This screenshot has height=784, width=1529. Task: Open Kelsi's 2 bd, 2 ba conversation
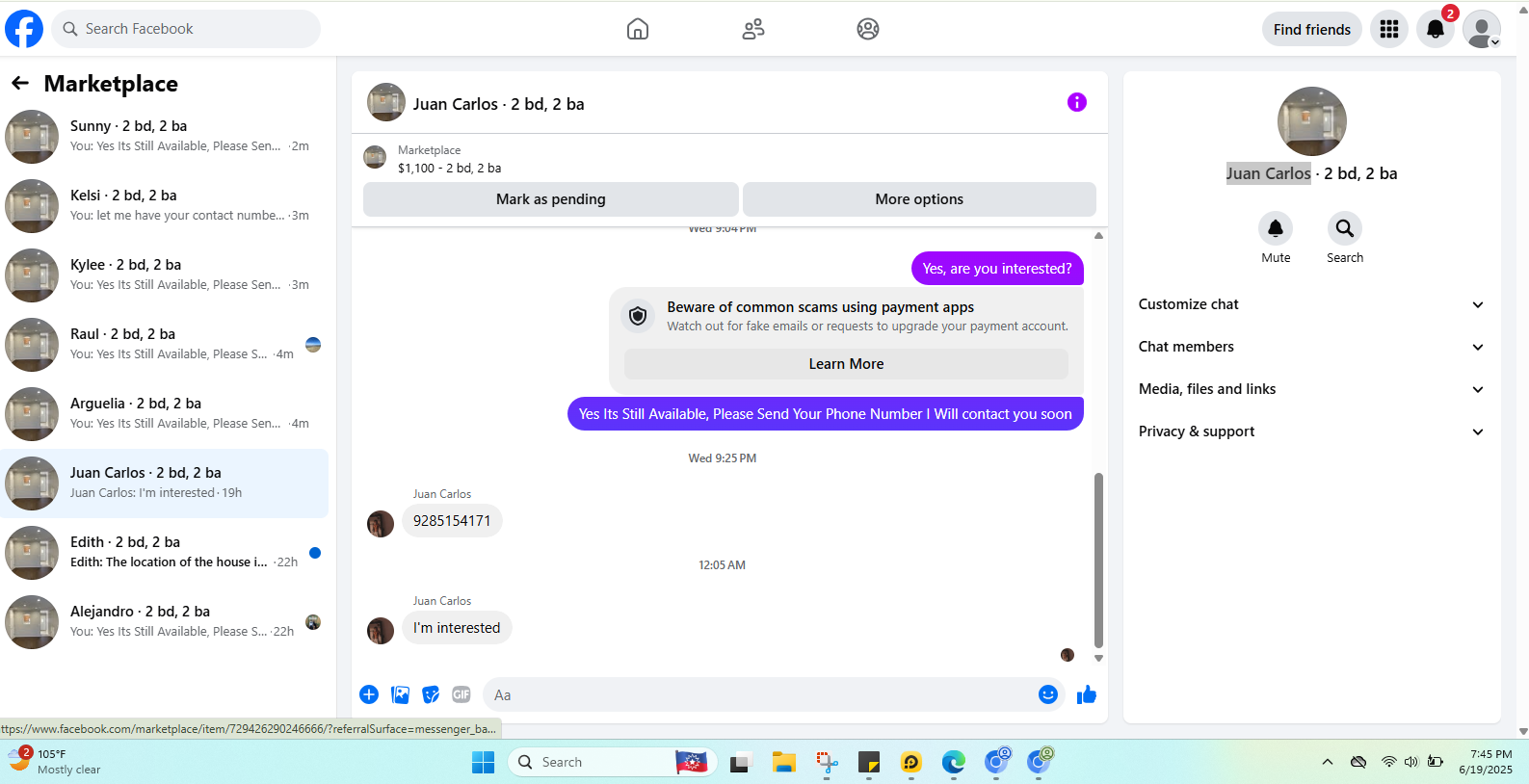pyautogui.click(x=165, y=206)
